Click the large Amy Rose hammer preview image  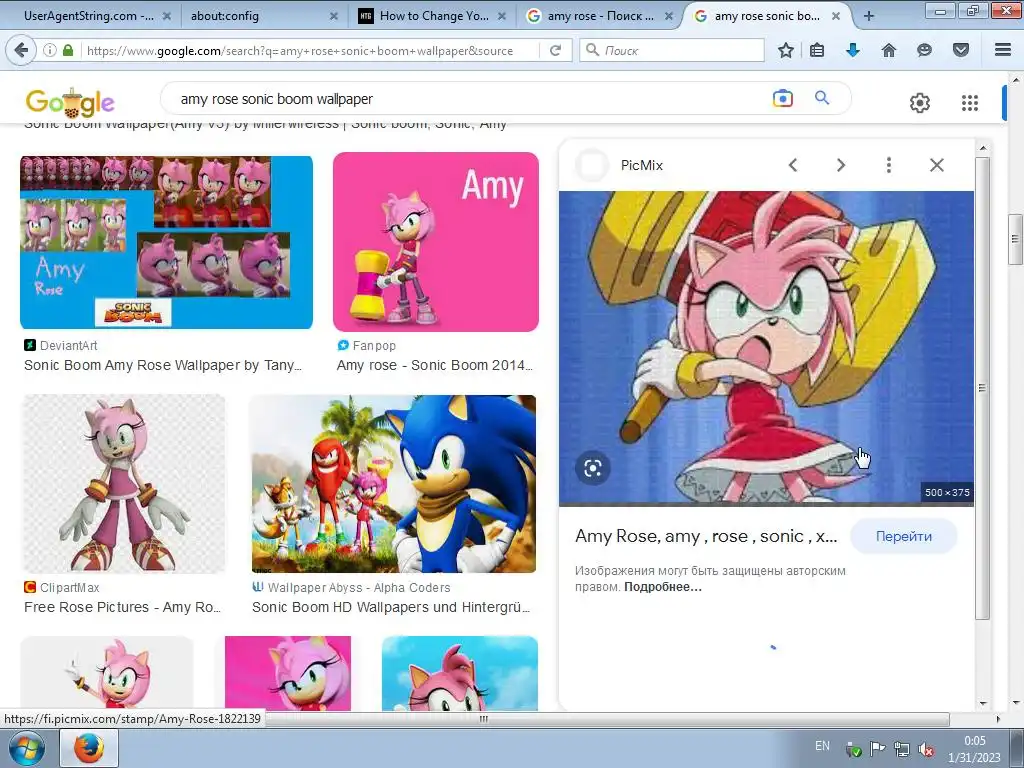point(766,348)
